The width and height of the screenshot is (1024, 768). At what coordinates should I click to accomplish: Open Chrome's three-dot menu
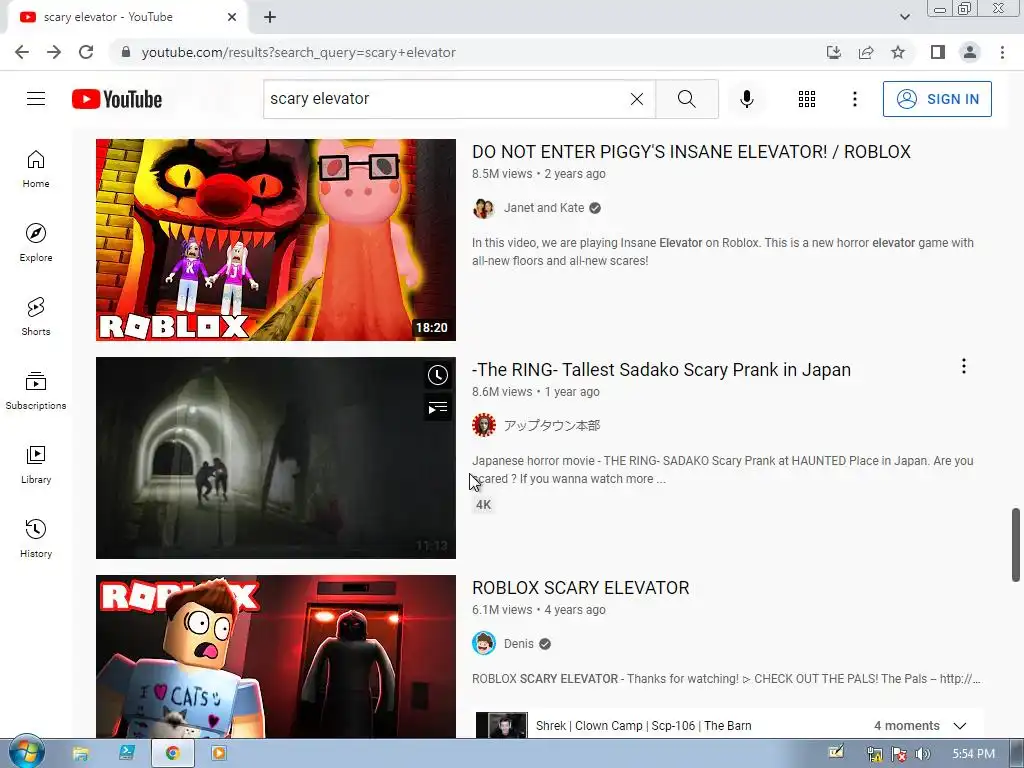coord(1002,52)
